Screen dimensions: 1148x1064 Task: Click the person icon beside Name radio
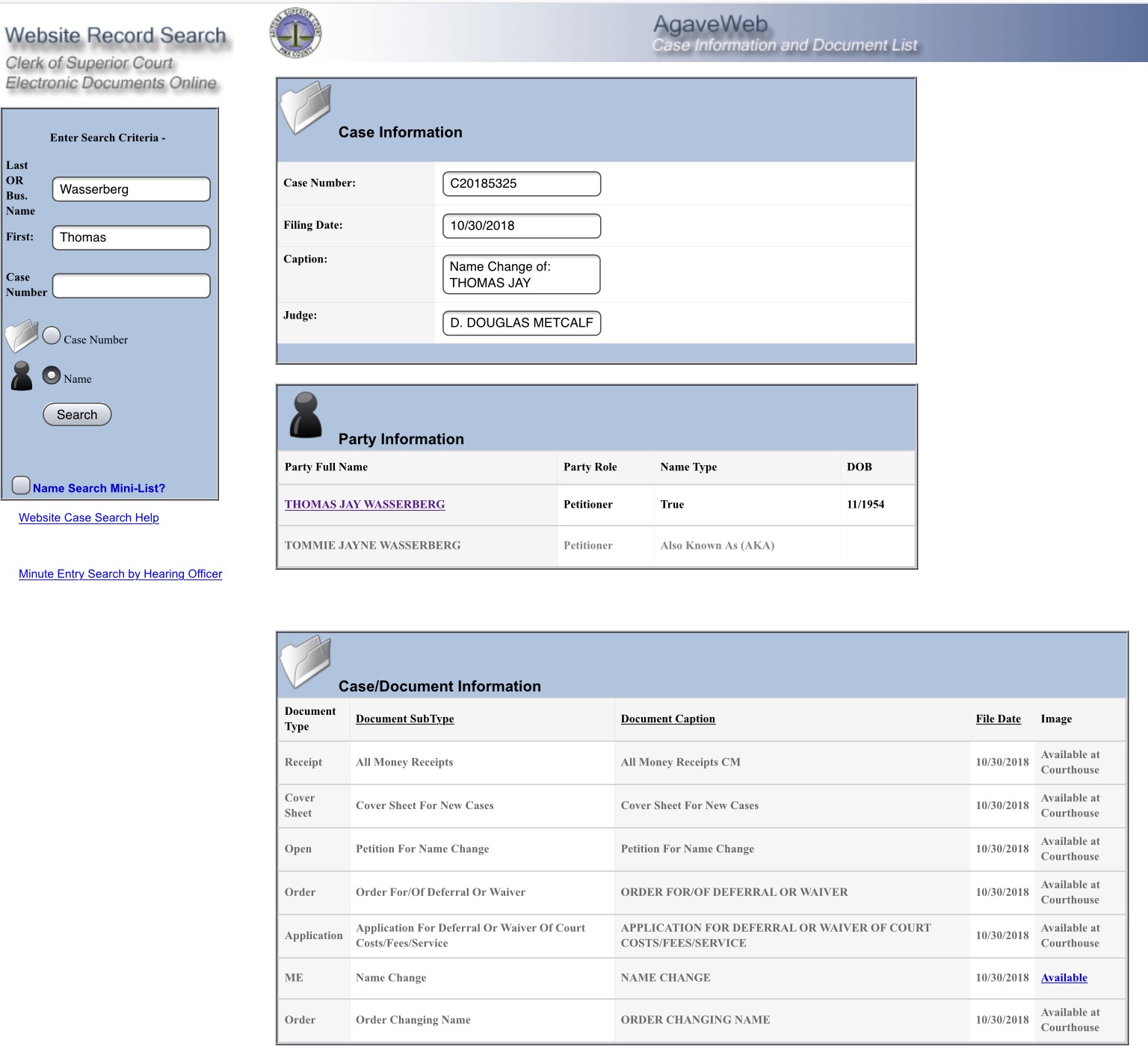(x=22, y=376)
